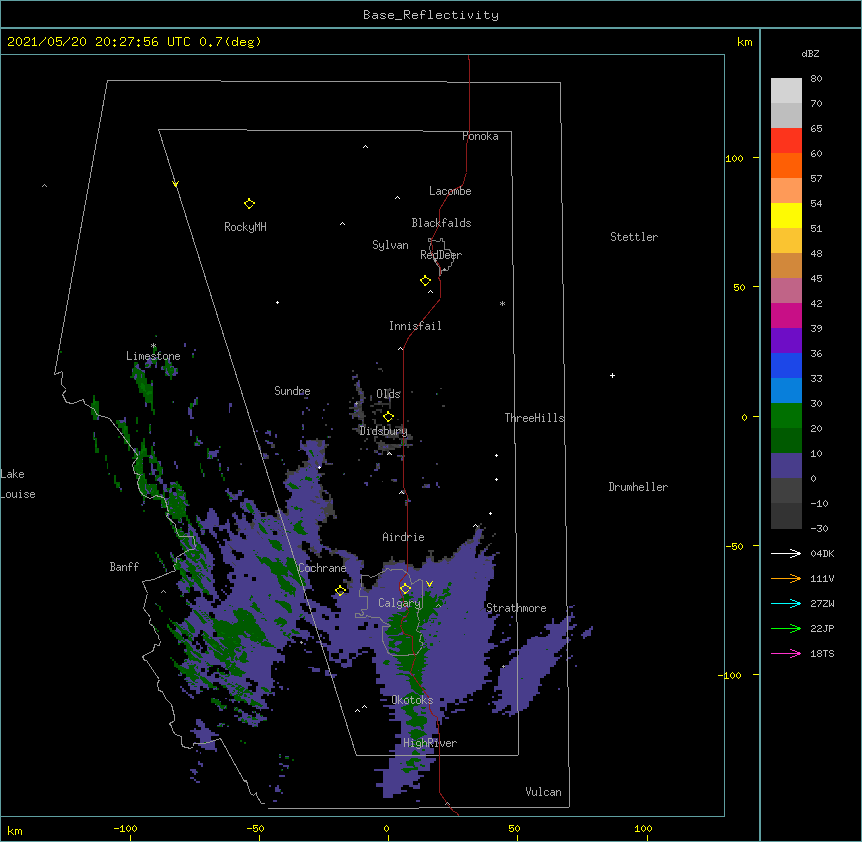862x842 pixels.
Task: Click the Limestone label
Action: pyautogui.click(x=153, y=356)
